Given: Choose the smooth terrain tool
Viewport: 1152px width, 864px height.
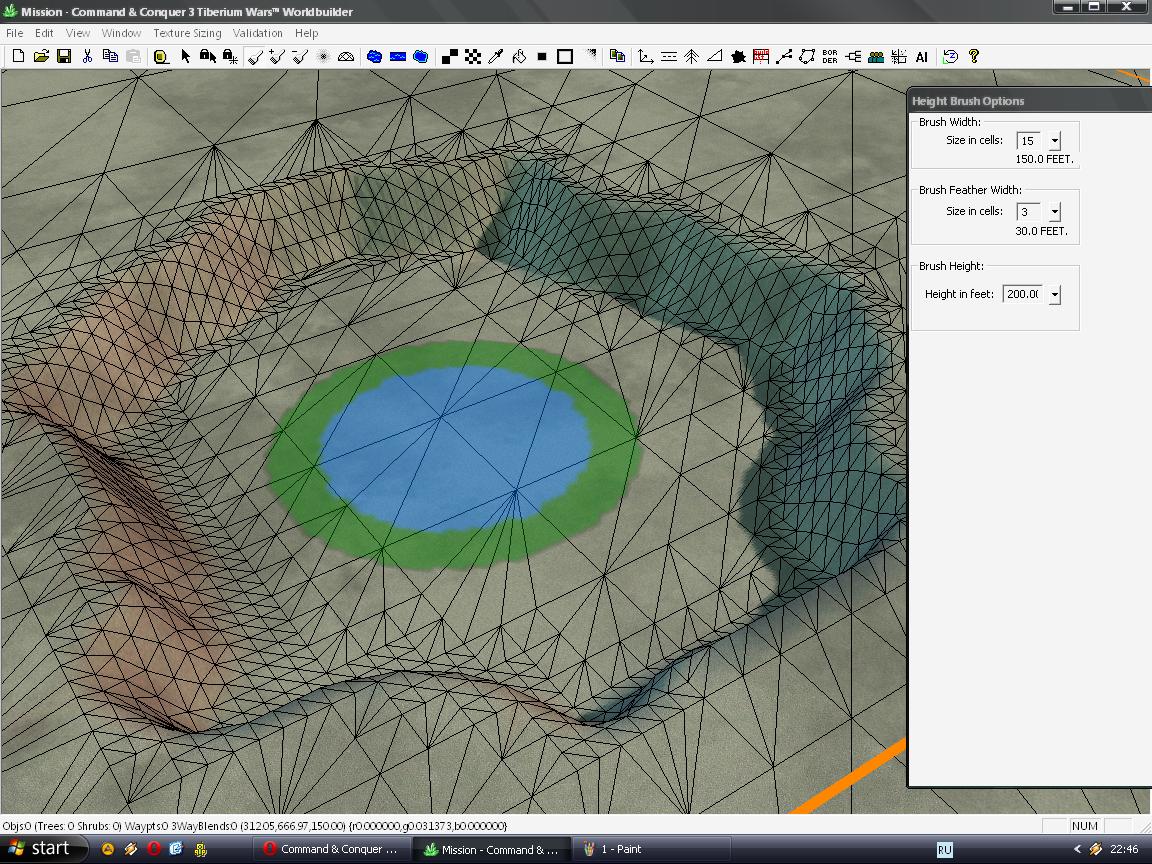Looking at the screenshot, I should pos(323,57).
